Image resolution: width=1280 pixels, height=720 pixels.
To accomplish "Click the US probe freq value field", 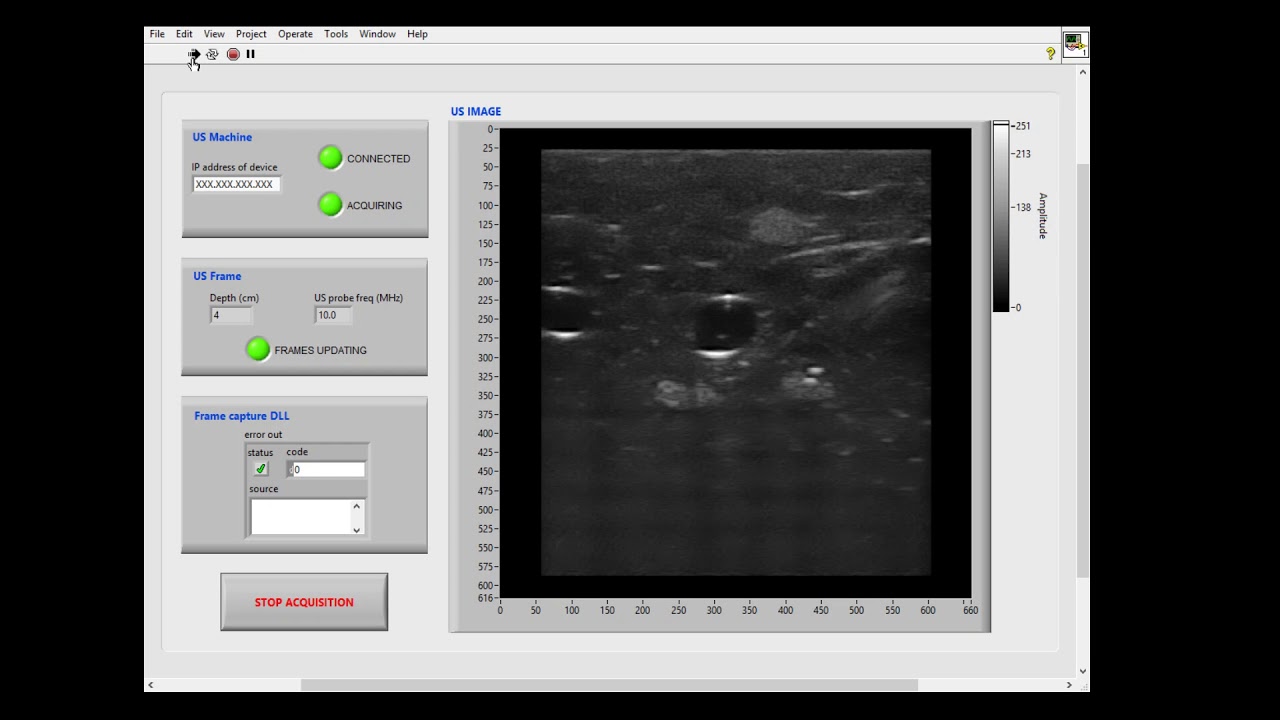I will click(333, 315).
